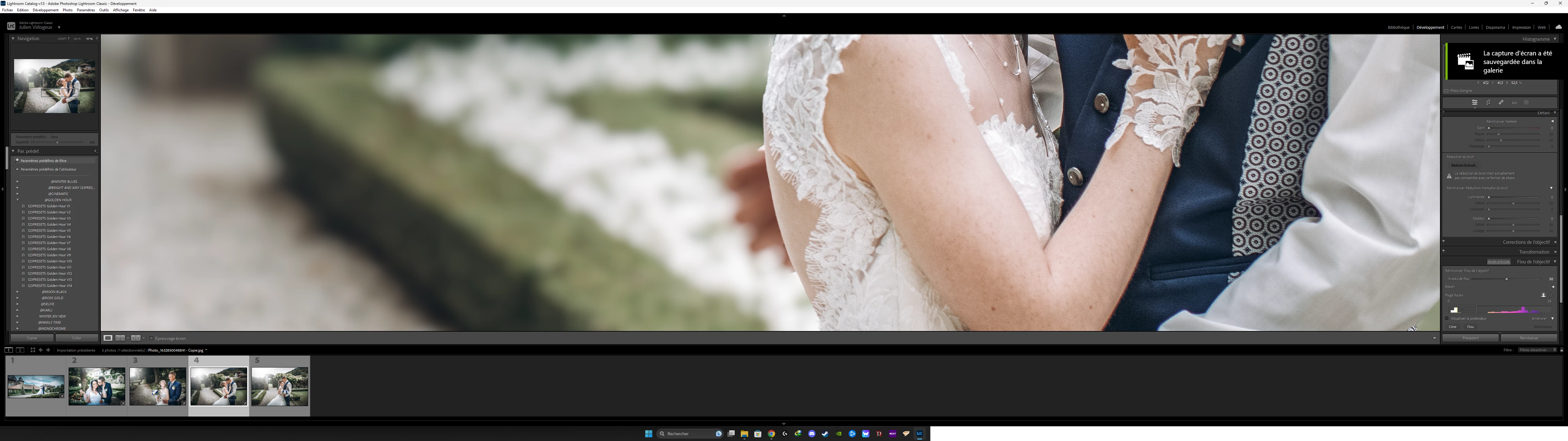Click the loupe view icon in toolbar
The width and height of the screenshot is (1568, 441).
coord(108,338)
